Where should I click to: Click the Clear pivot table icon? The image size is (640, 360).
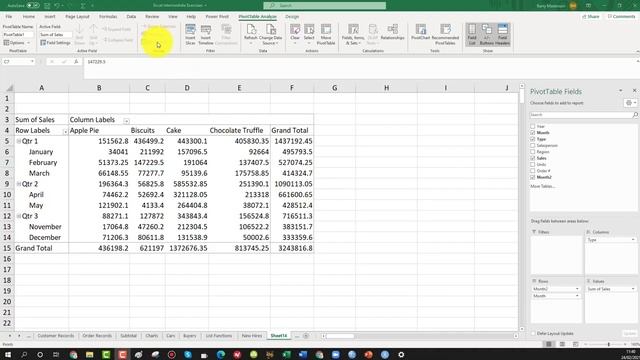coord(295,34)
